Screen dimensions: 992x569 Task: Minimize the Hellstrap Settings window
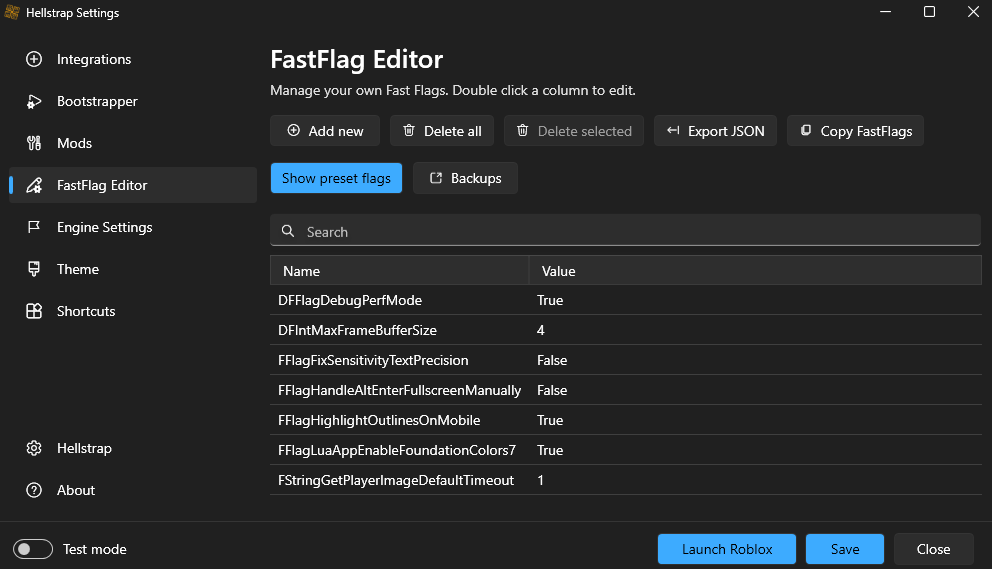point(885,12)
